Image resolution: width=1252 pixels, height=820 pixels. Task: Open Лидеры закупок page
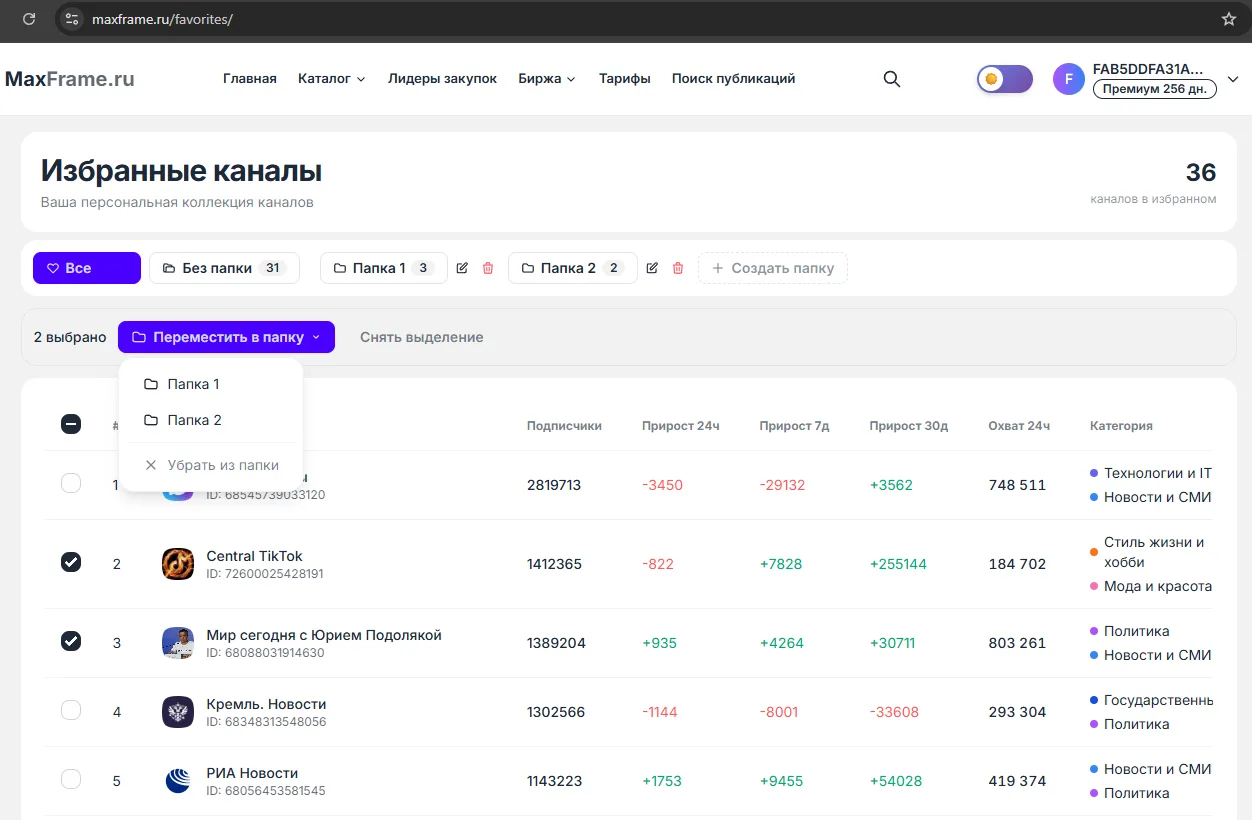click(442, 79)
